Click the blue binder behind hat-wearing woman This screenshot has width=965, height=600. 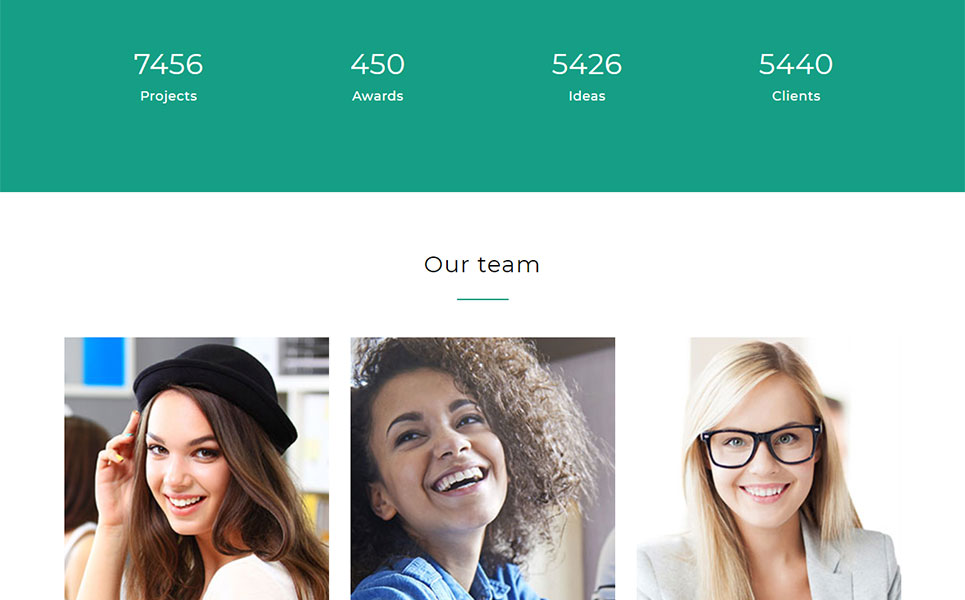(x=103, y=361)
